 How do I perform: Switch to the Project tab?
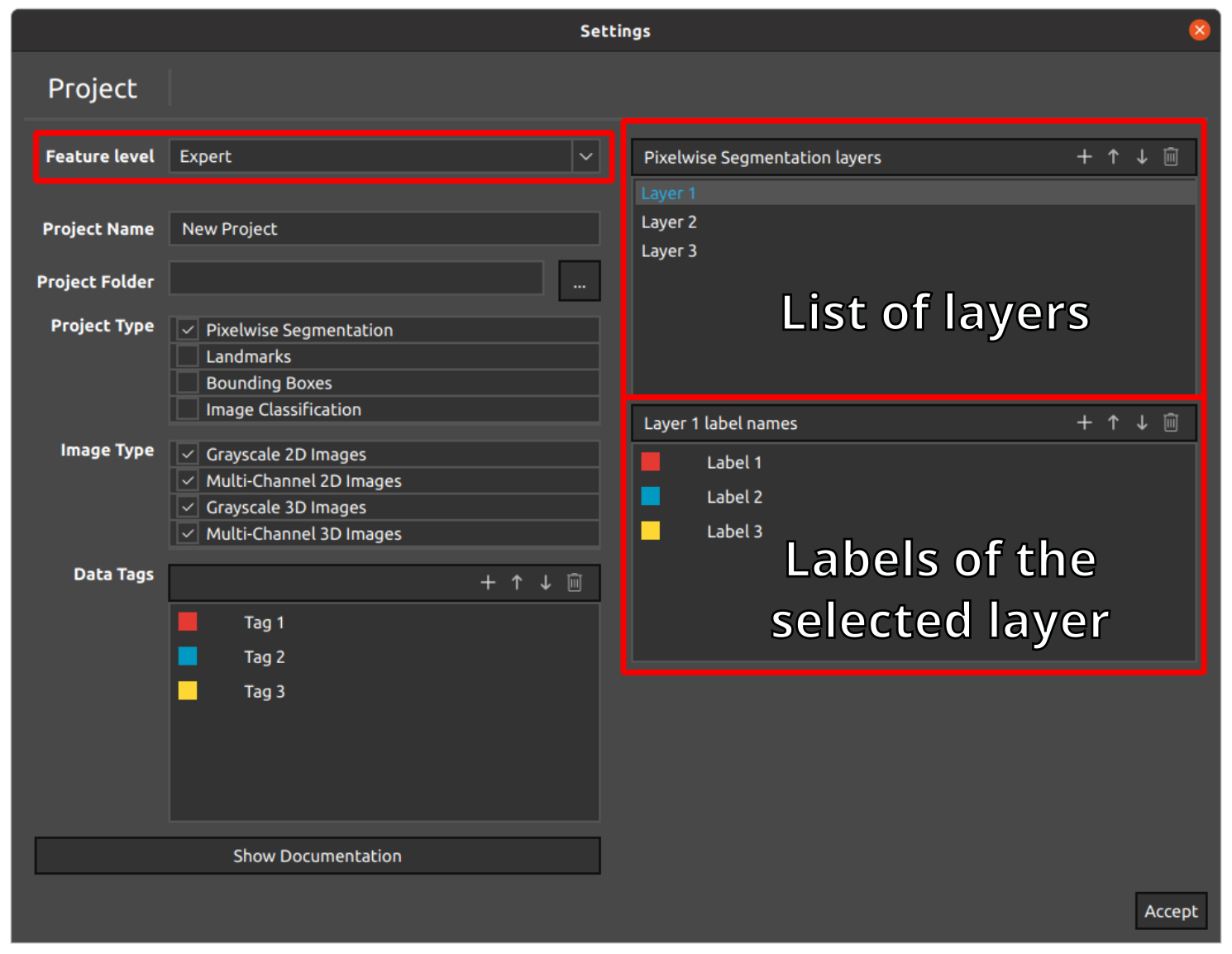[93, 88]
